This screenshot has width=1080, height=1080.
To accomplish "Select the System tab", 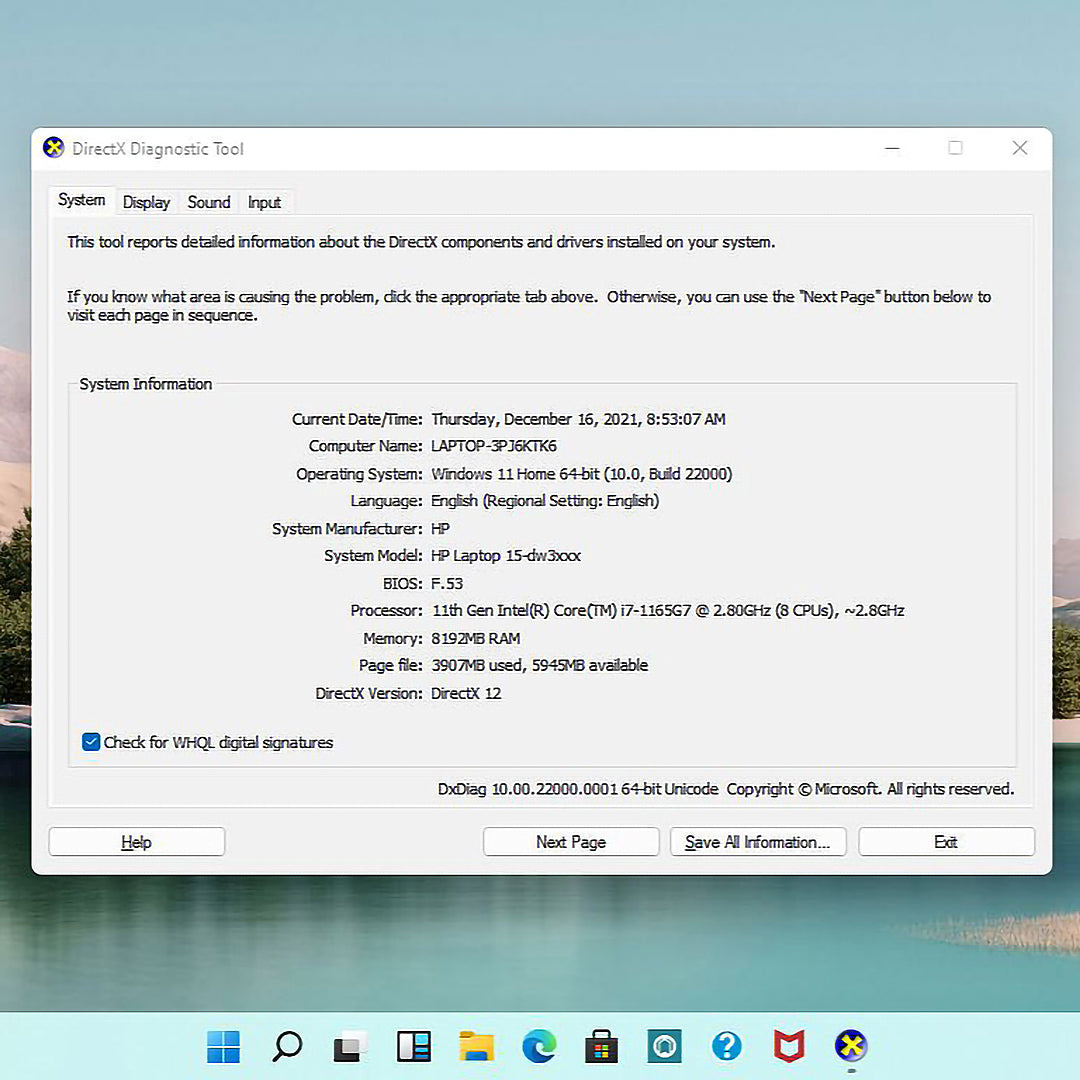I will [81, 200].
